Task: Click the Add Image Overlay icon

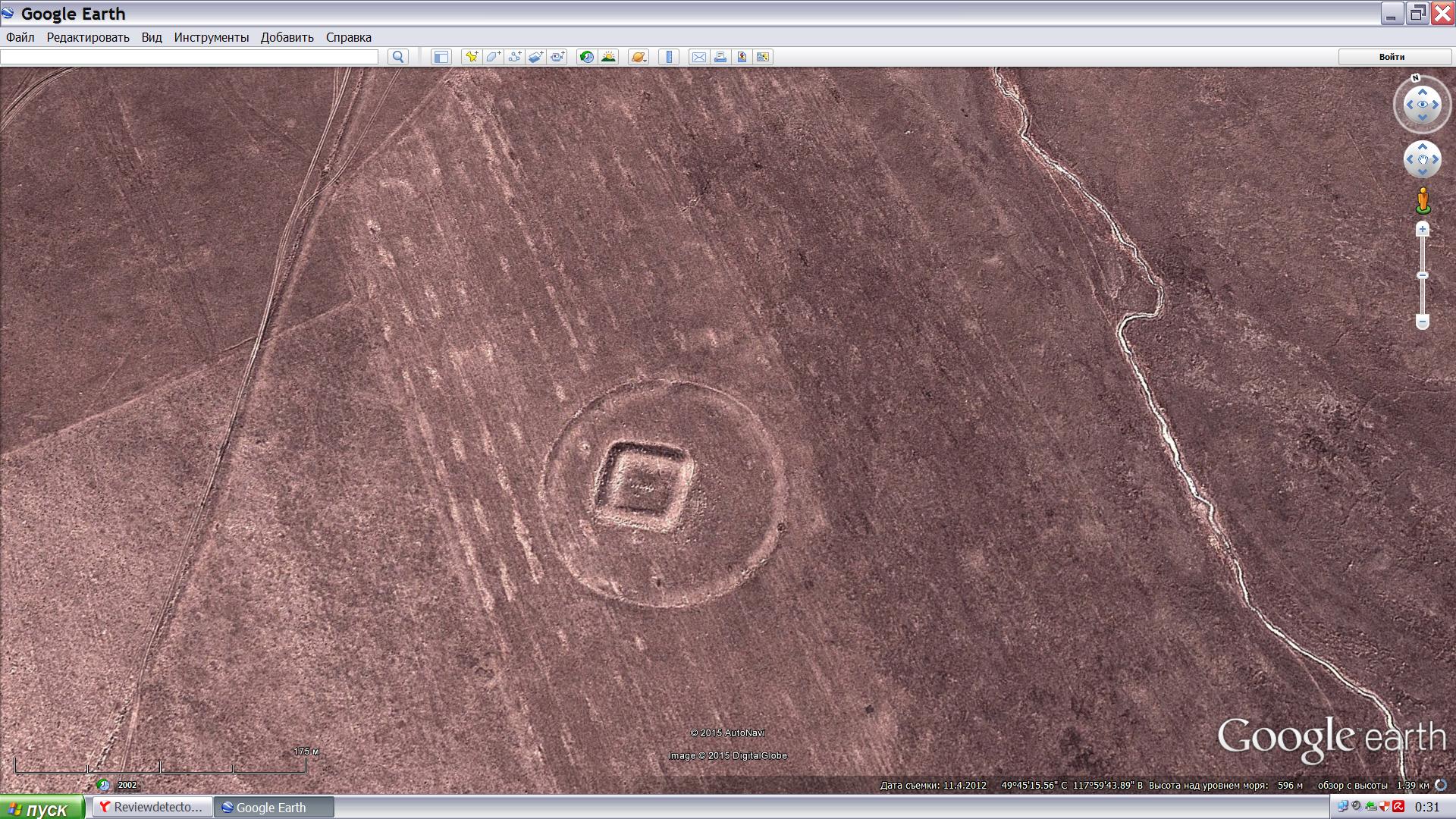Action: (x=536, y=57)
